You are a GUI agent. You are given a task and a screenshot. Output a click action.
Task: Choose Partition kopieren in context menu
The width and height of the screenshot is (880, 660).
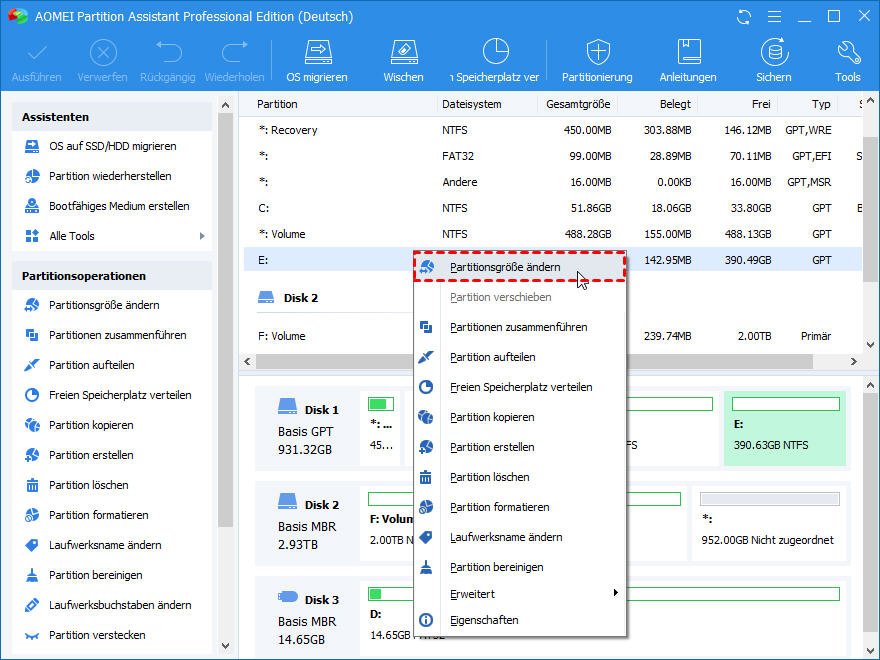(x=520, y=417)
